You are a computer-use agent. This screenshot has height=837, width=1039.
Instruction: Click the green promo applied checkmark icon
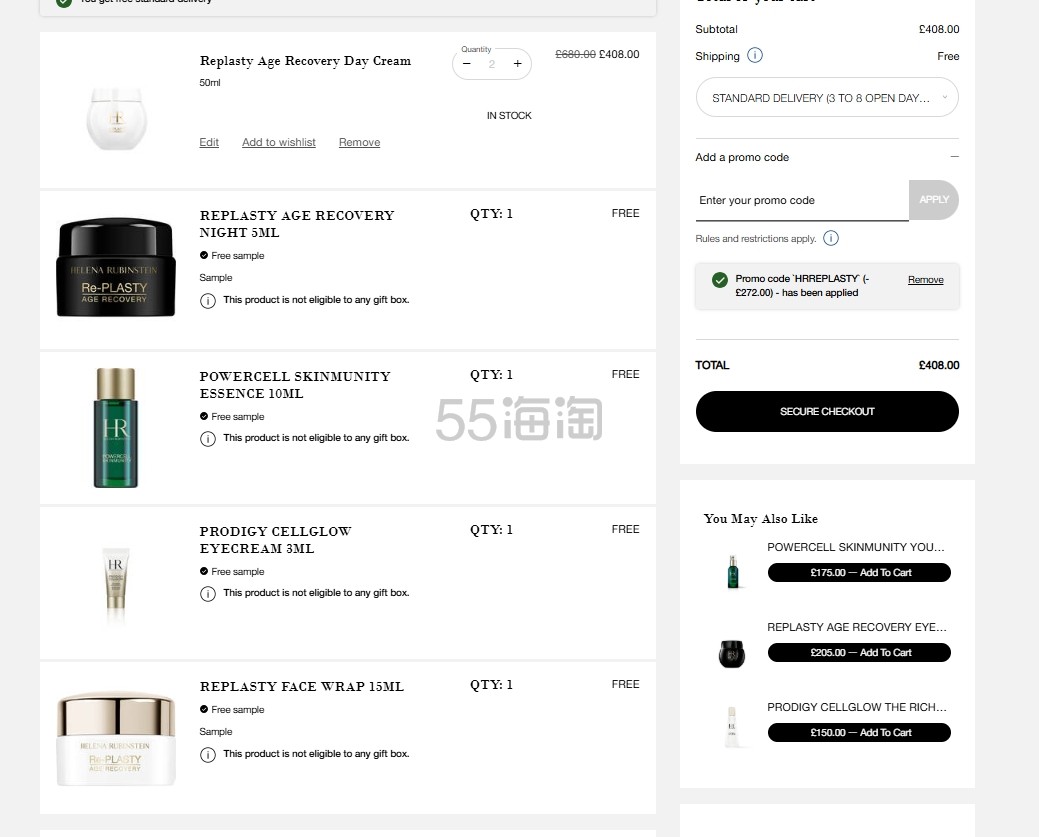pyautogui.click(x=720, y=280)
